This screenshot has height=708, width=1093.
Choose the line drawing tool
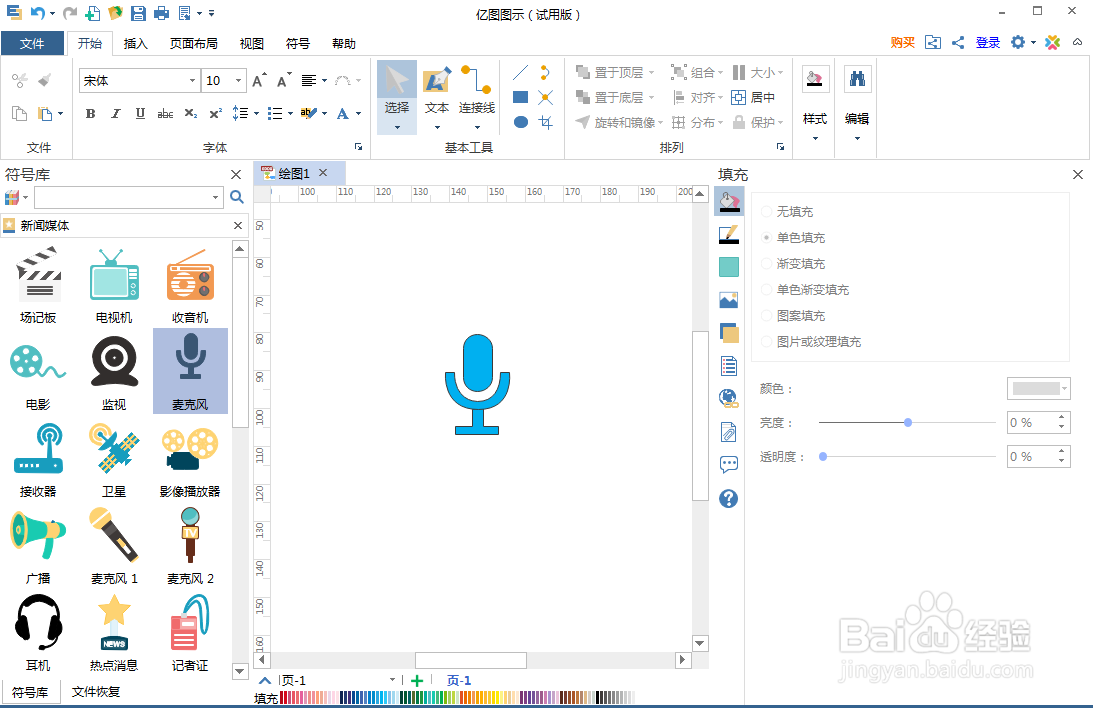[520, 72]
